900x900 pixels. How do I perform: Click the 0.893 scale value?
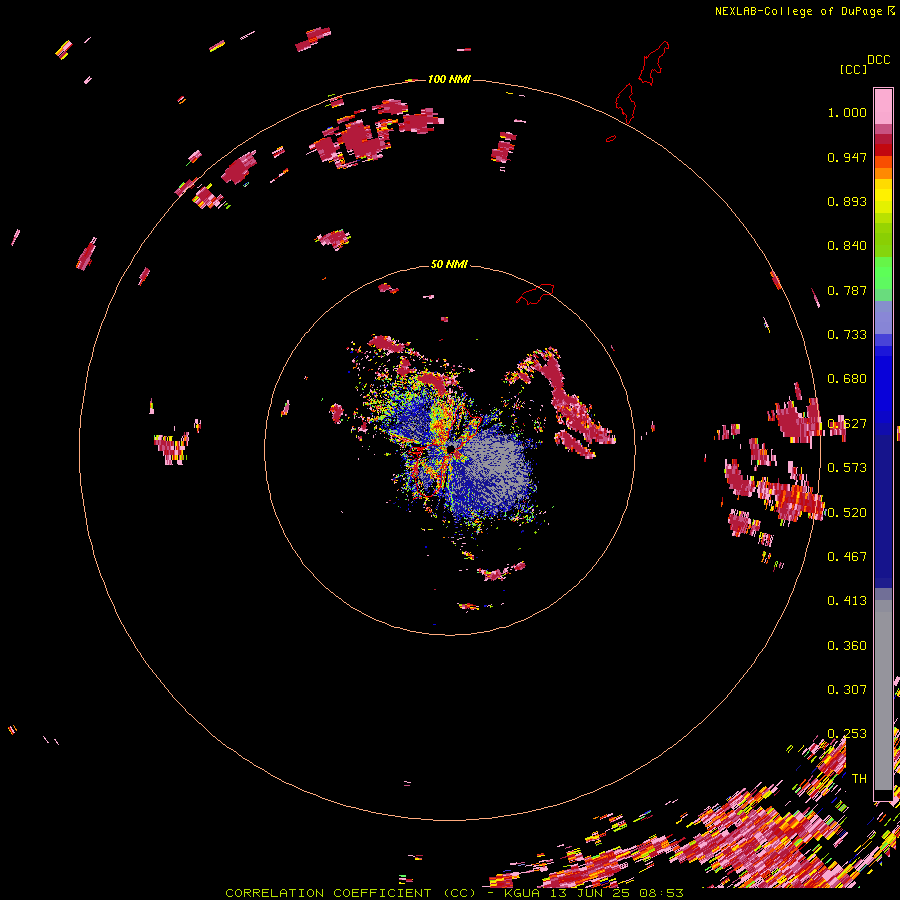pyautogui.click(x=847, y=201)
